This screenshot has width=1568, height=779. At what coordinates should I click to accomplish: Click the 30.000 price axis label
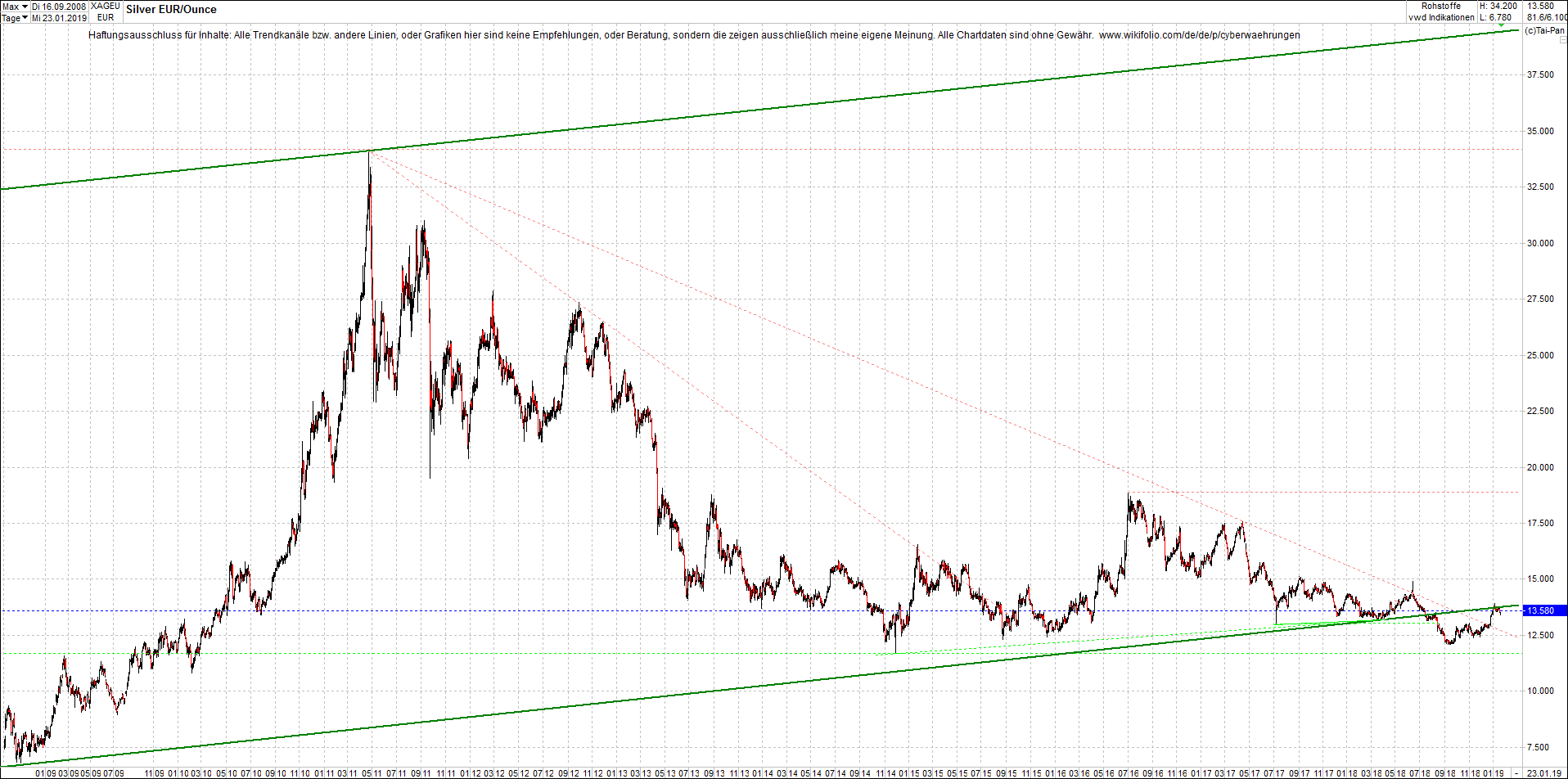1540,243
